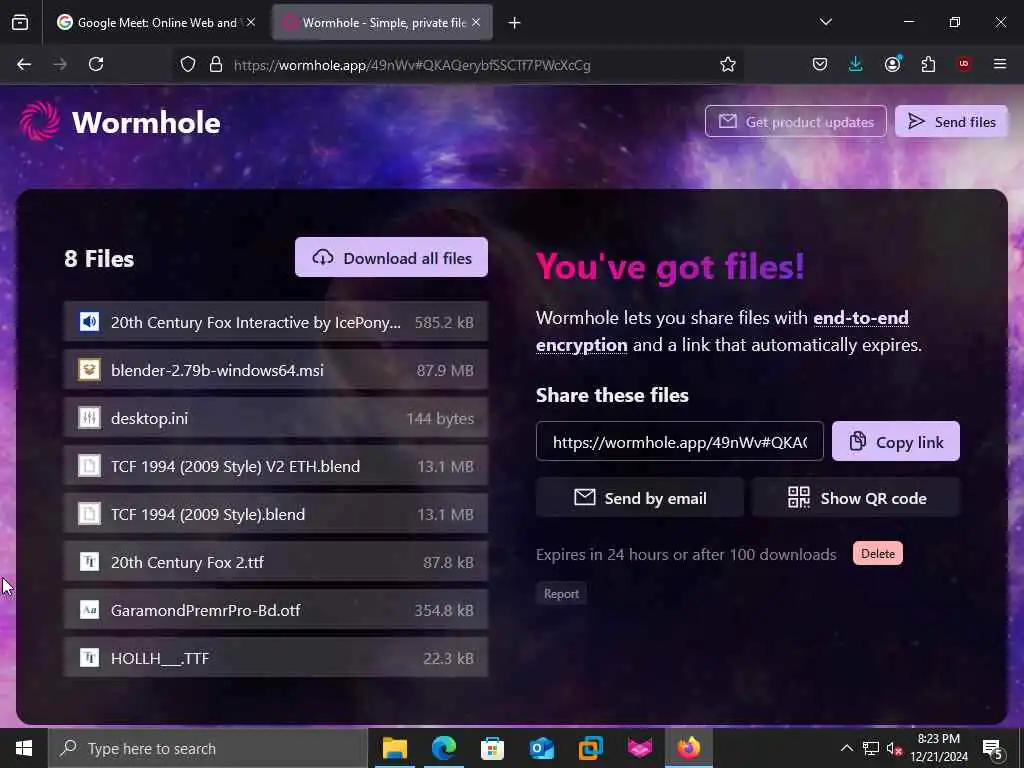Click Download all files button
Image resolution: width=1024 pixels, height=768 pixels.
point(391,257)
